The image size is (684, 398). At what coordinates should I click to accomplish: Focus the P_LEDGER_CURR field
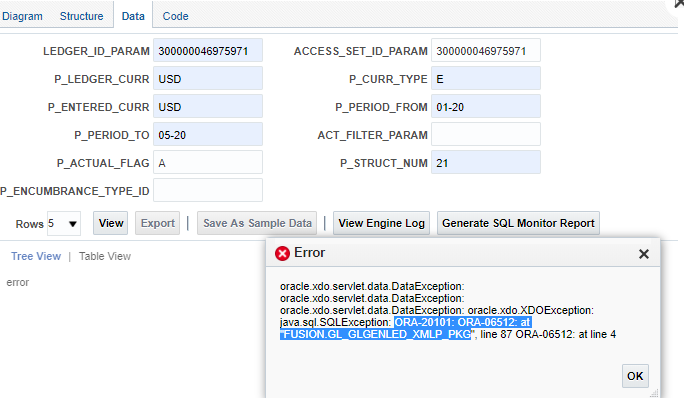208,79
